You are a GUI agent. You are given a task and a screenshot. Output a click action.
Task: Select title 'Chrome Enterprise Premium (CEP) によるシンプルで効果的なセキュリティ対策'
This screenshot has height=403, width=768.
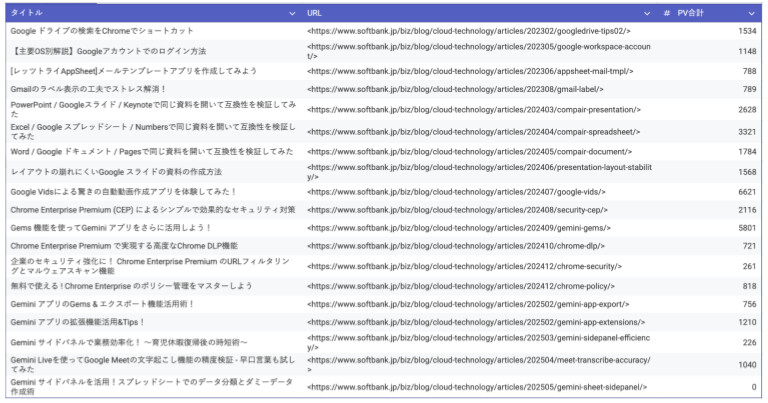pyautogui.click(x=153, y=210)
